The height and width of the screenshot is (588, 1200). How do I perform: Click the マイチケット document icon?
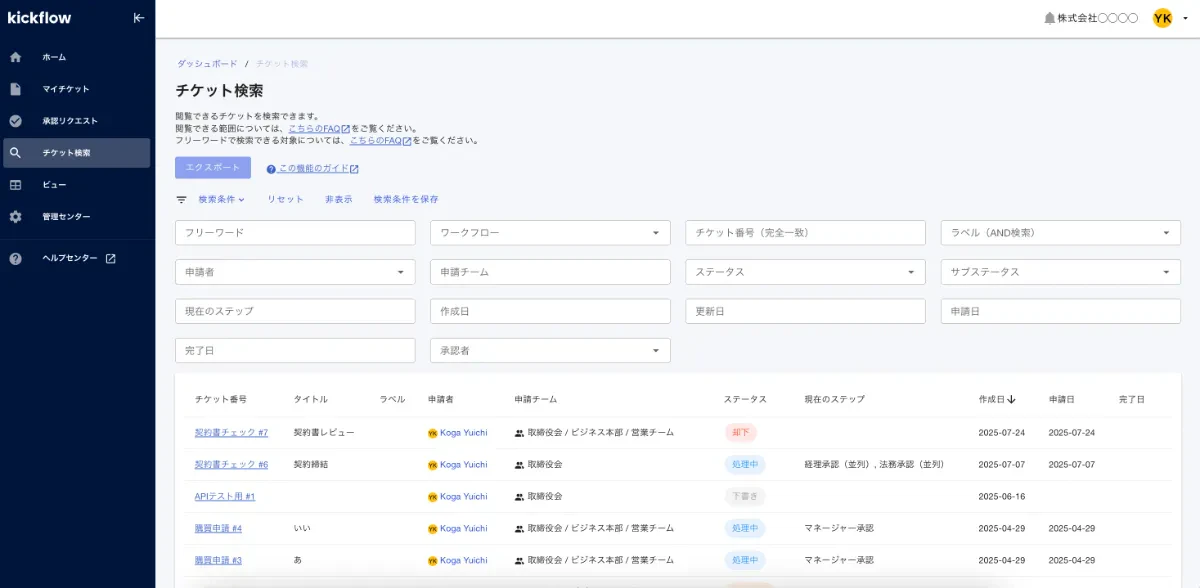click(15, 89)
